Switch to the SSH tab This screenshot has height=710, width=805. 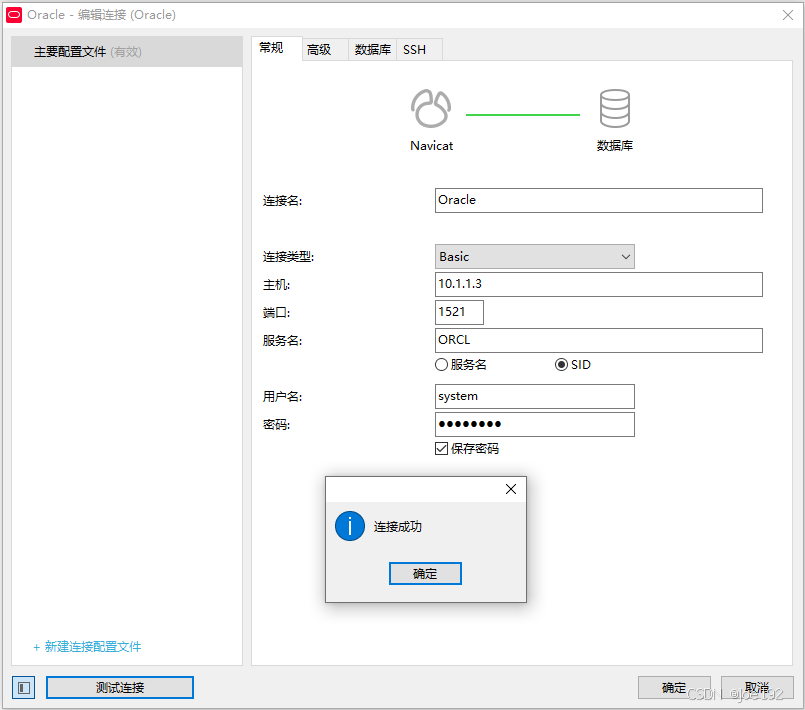[419, 50]
